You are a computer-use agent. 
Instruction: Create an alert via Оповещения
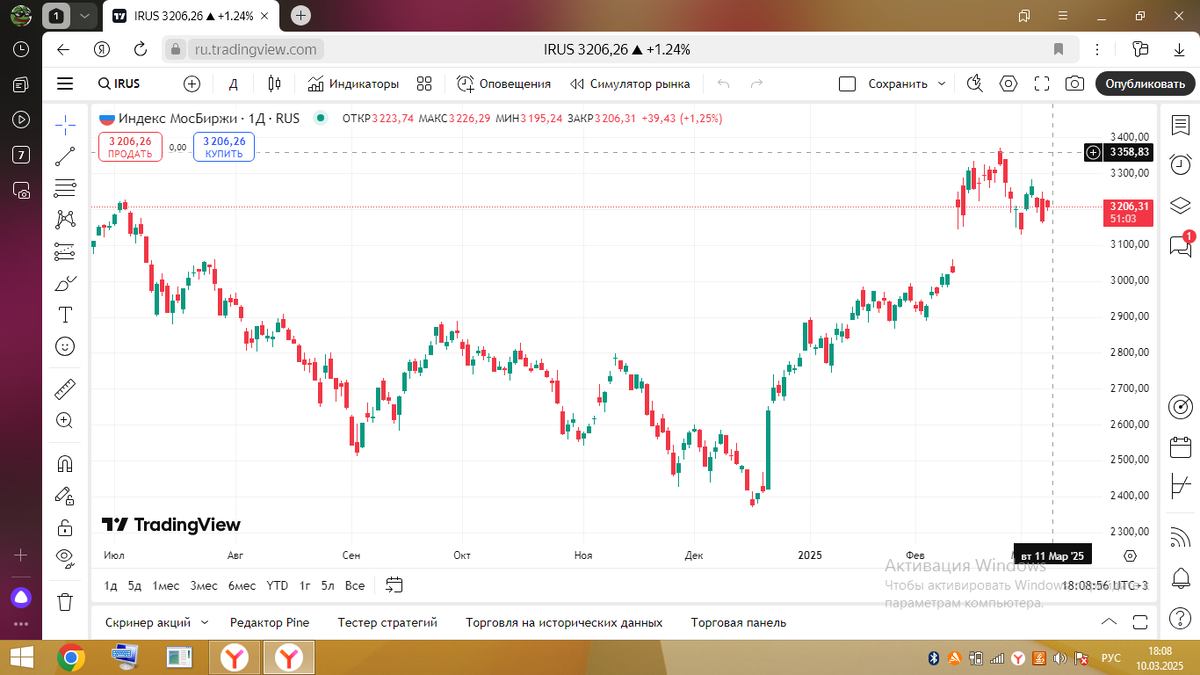pos(504,84)
